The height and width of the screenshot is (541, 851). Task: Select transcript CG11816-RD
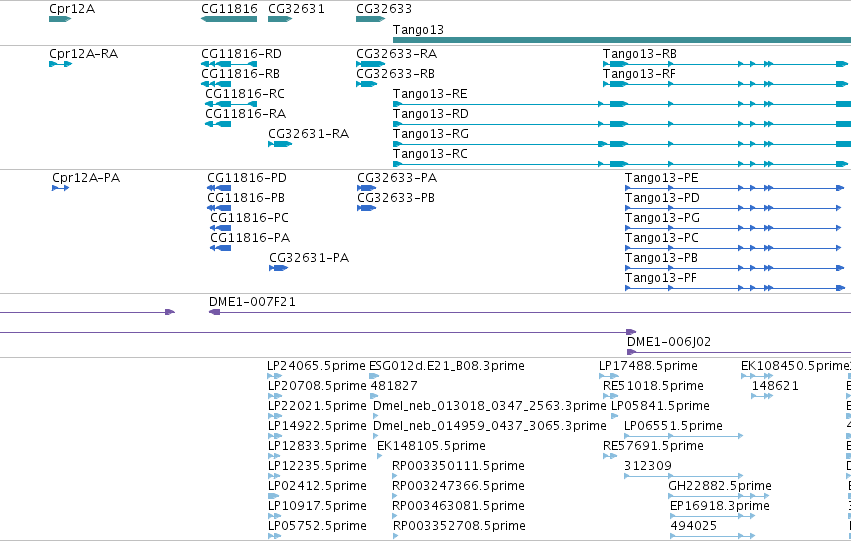[x=242, y=54]
